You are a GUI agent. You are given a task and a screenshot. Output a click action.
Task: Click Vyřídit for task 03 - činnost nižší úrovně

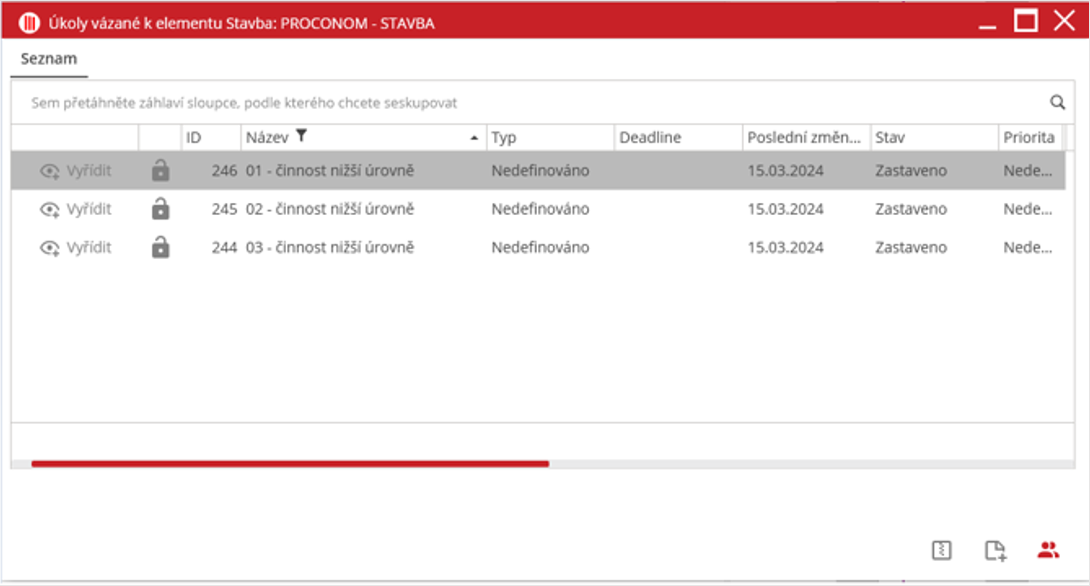(x=89, y=247)
